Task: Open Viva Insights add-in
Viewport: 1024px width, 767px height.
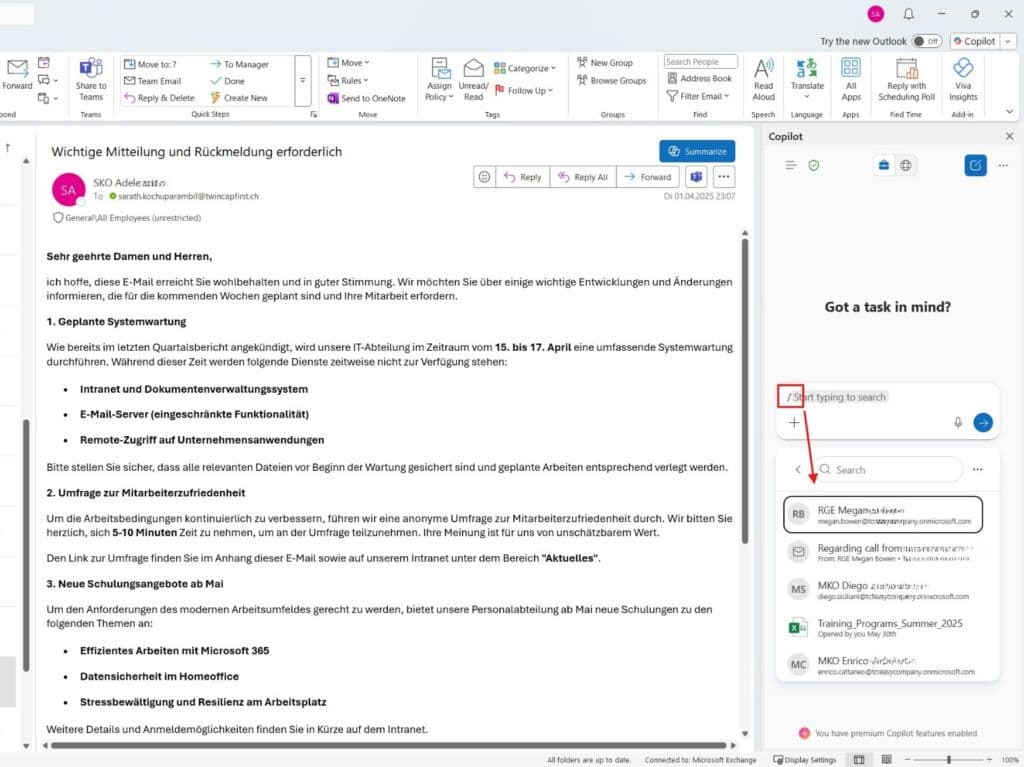Action: tap(963, 80)
